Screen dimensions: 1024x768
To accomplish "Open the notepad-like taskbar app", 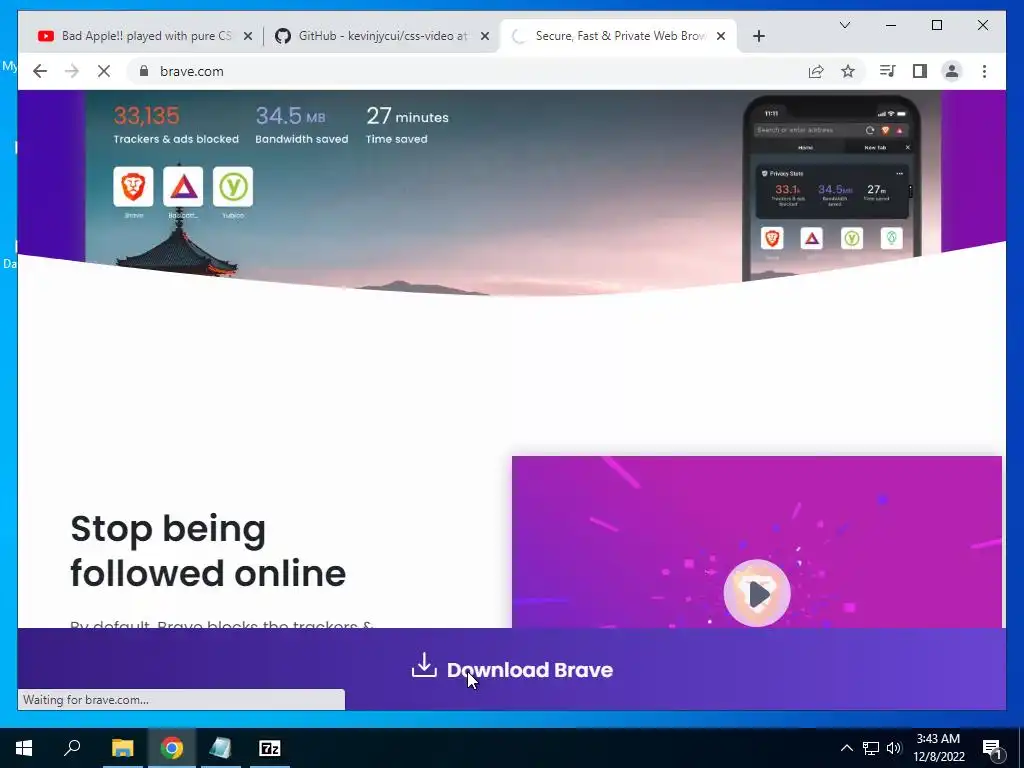I will (x=220, y=748).
